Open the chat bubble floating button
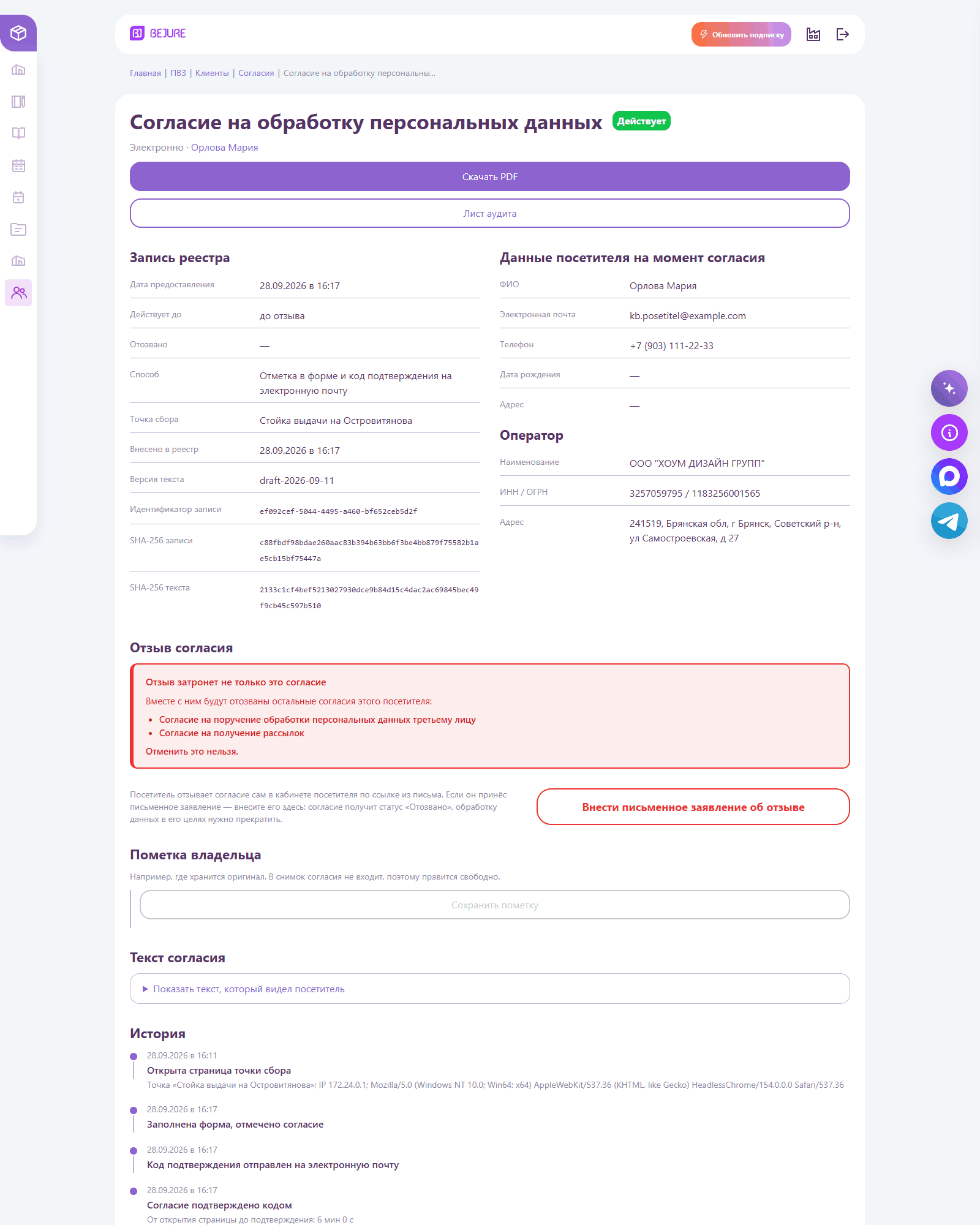The image size is (980, 1225). click(x=949, y=477)
